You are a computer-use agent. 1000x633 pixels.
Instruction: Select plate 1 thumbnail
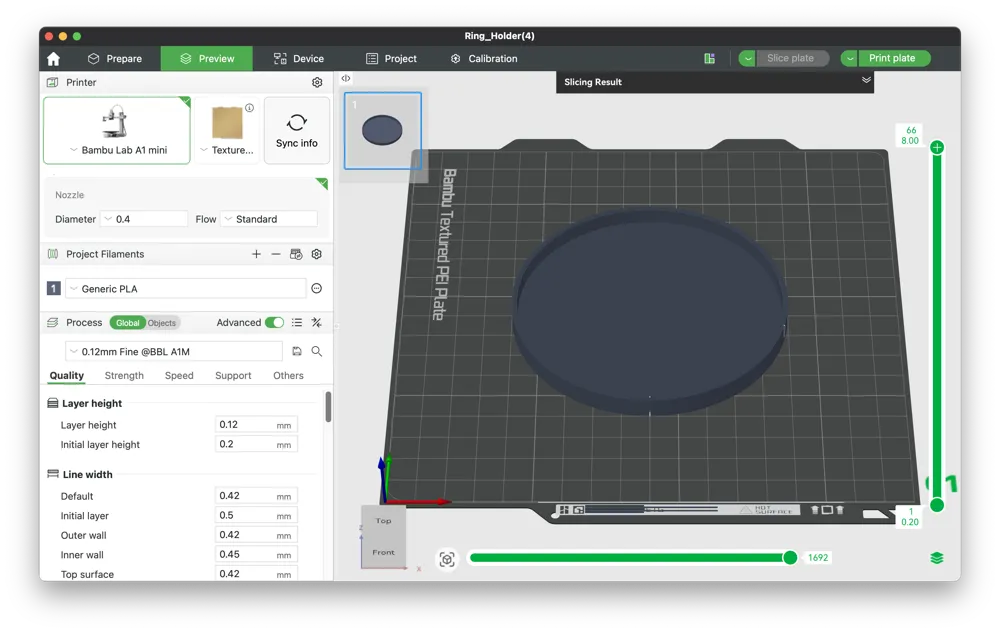coord(383,131)
